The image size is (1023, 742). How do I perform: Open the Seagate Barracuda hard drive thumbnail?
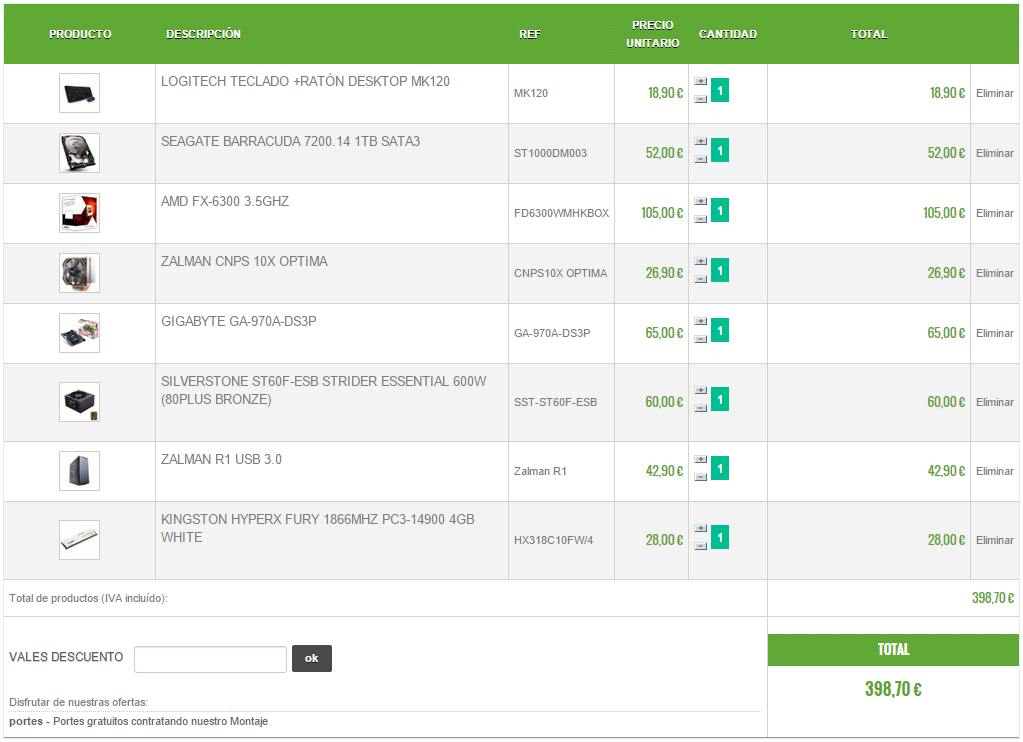(80, 153)
